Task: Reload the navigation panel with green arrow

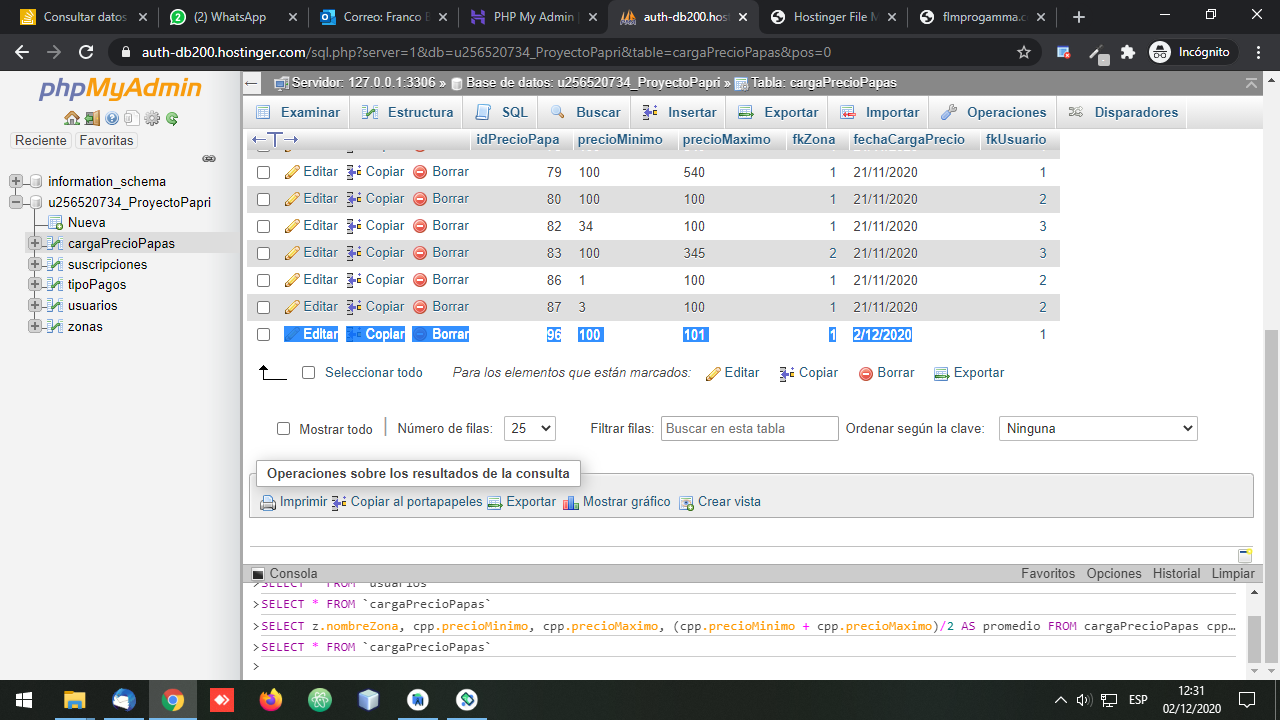Action: [172, 118]
